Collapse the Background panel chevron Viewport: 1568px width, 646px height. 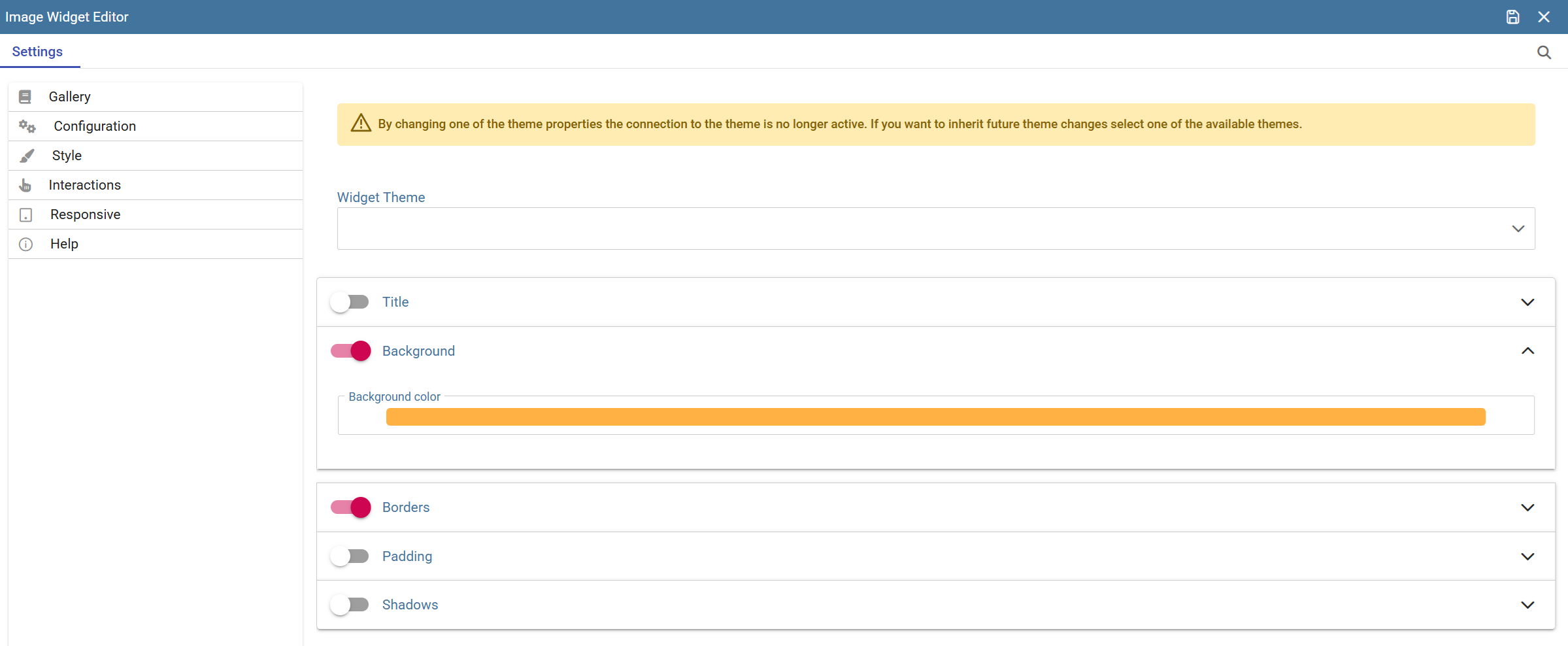point(1527,351)
